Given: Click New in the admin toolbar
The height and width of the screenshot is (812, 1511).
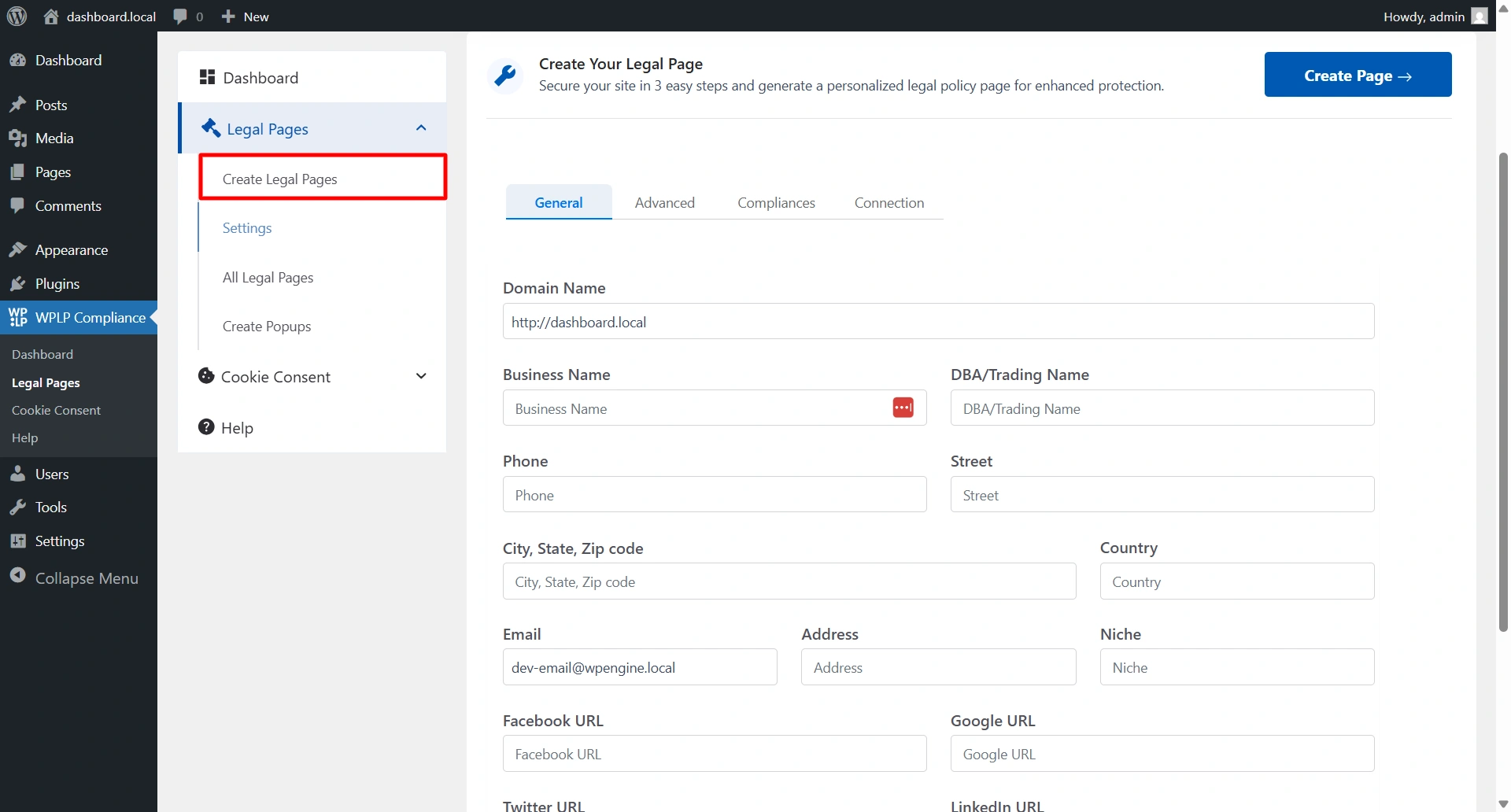Looking at the screenshot, I should pos(244,16).
